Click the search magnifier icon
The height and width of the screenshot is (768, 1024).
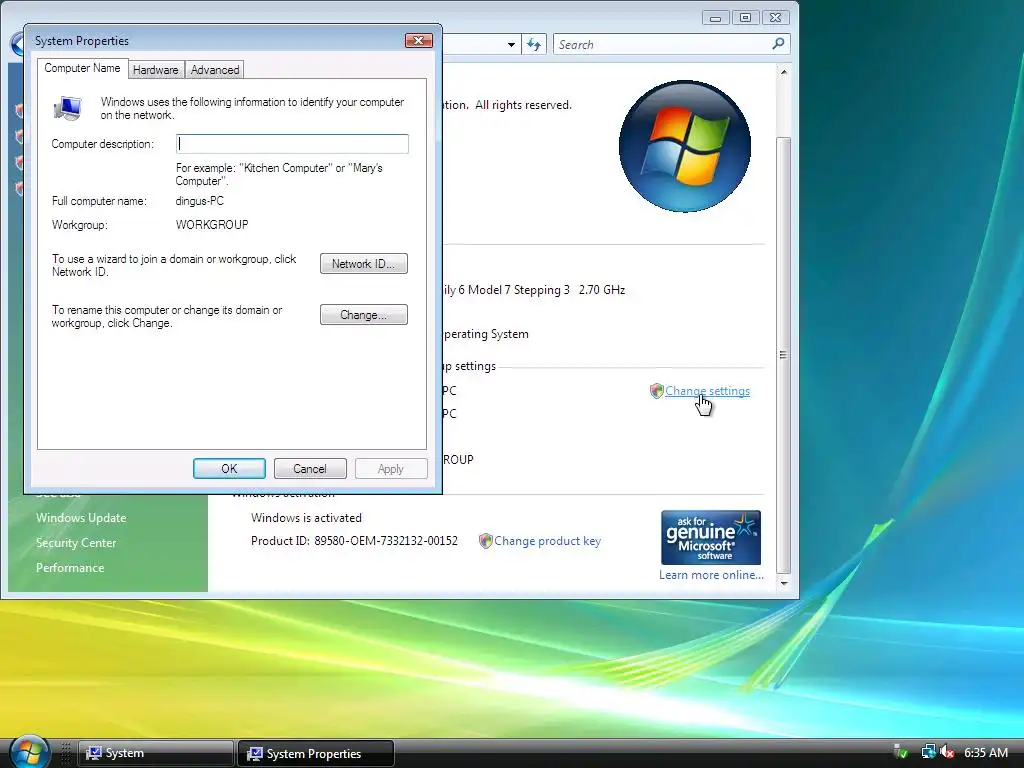(x=778, y=44)
